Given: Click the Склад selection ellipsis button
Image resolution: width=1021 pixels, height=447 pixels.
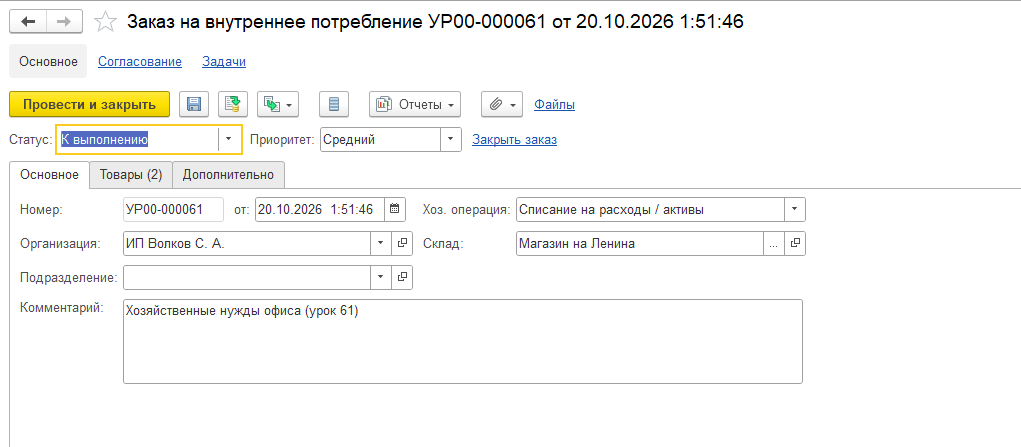Looking at the screenshot, I should click(x=774, y=243).
